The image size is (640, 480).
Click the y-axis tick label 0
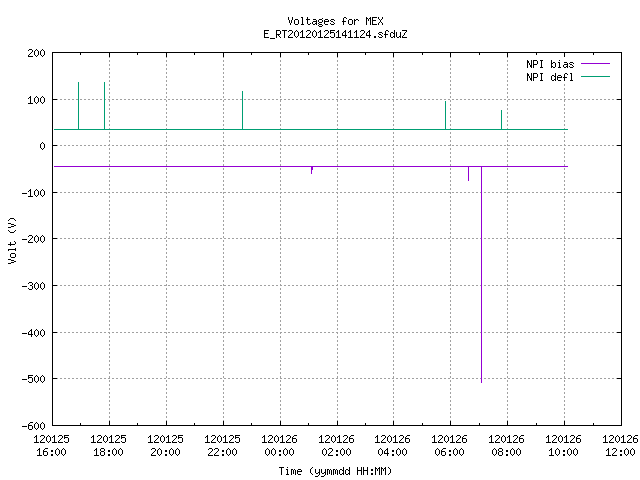pyautogui.click(x=42, y=146)
